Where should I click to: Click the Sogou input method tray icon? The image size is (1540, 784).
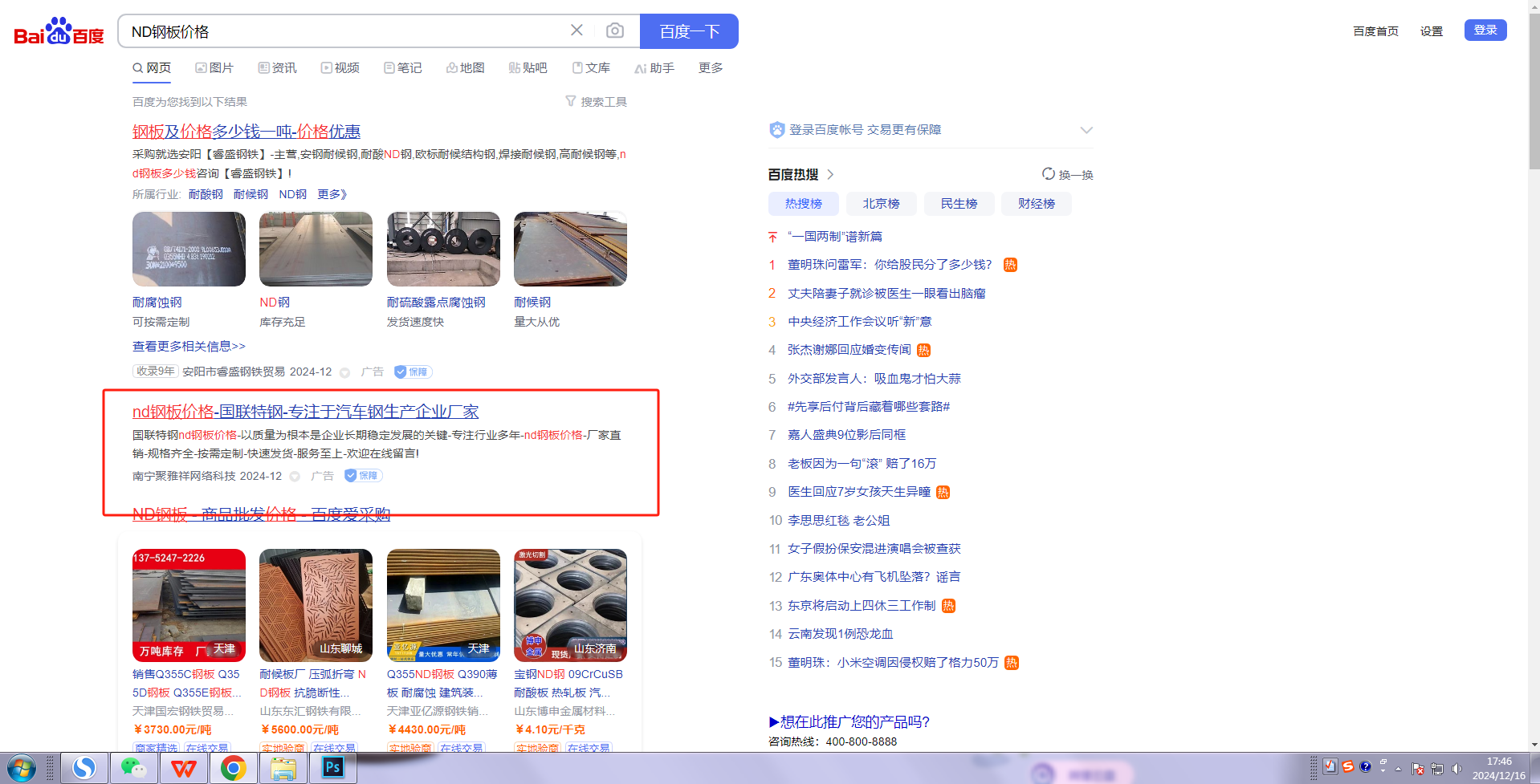pos(1348,766)
